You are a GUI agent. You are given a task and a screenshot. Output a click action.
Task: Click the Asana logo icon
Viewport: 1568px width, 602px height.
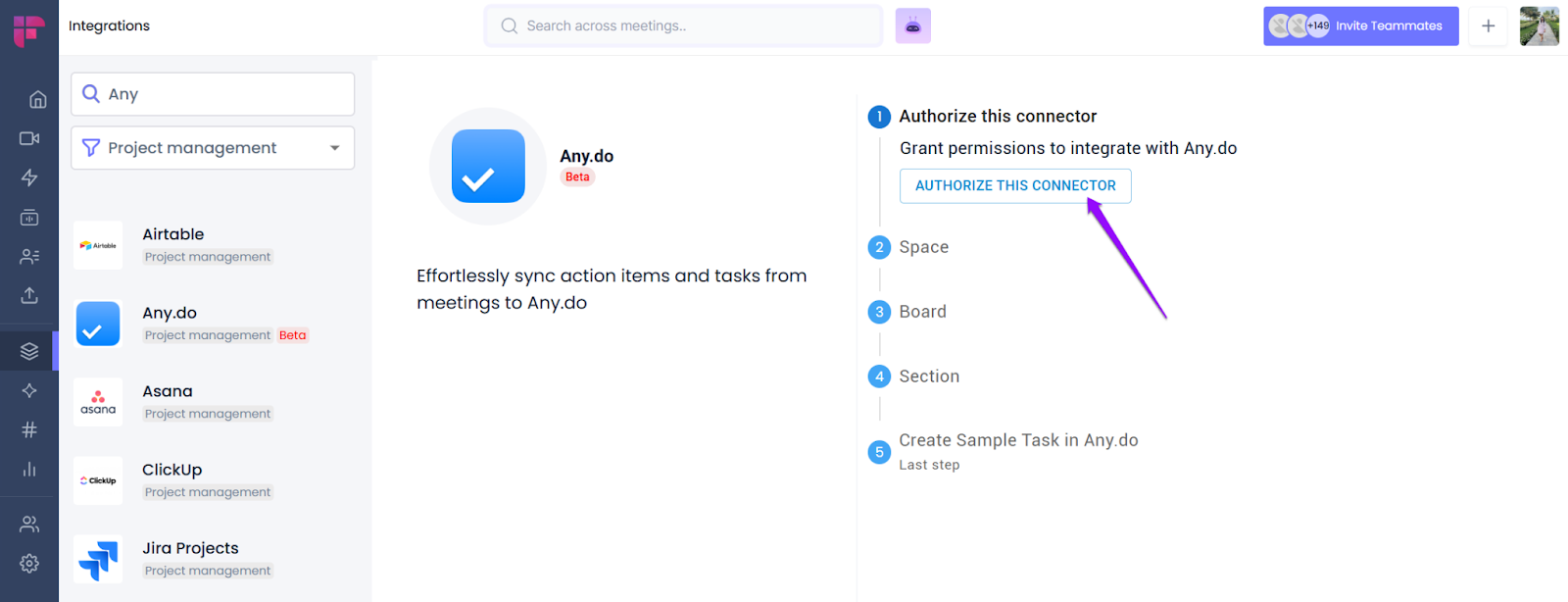[98, 402]
